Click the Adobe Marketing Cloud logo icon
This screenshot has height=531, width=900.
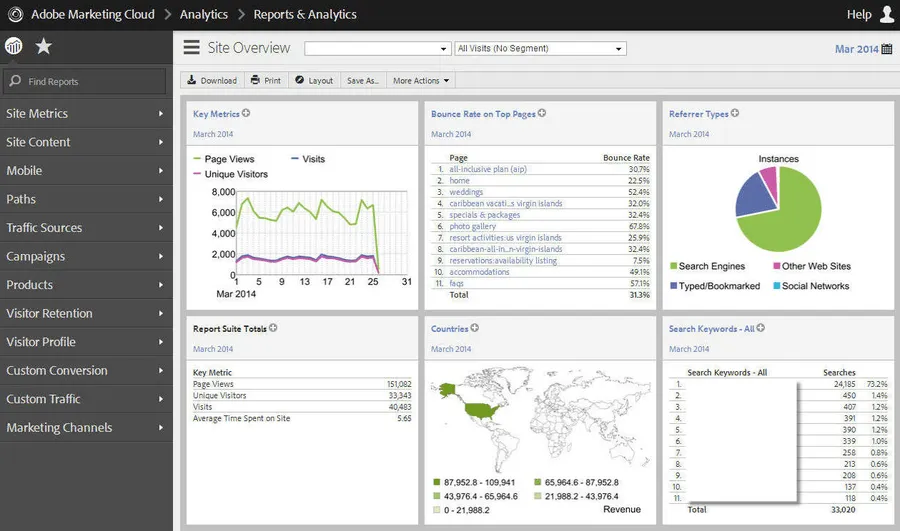[15, 14]
